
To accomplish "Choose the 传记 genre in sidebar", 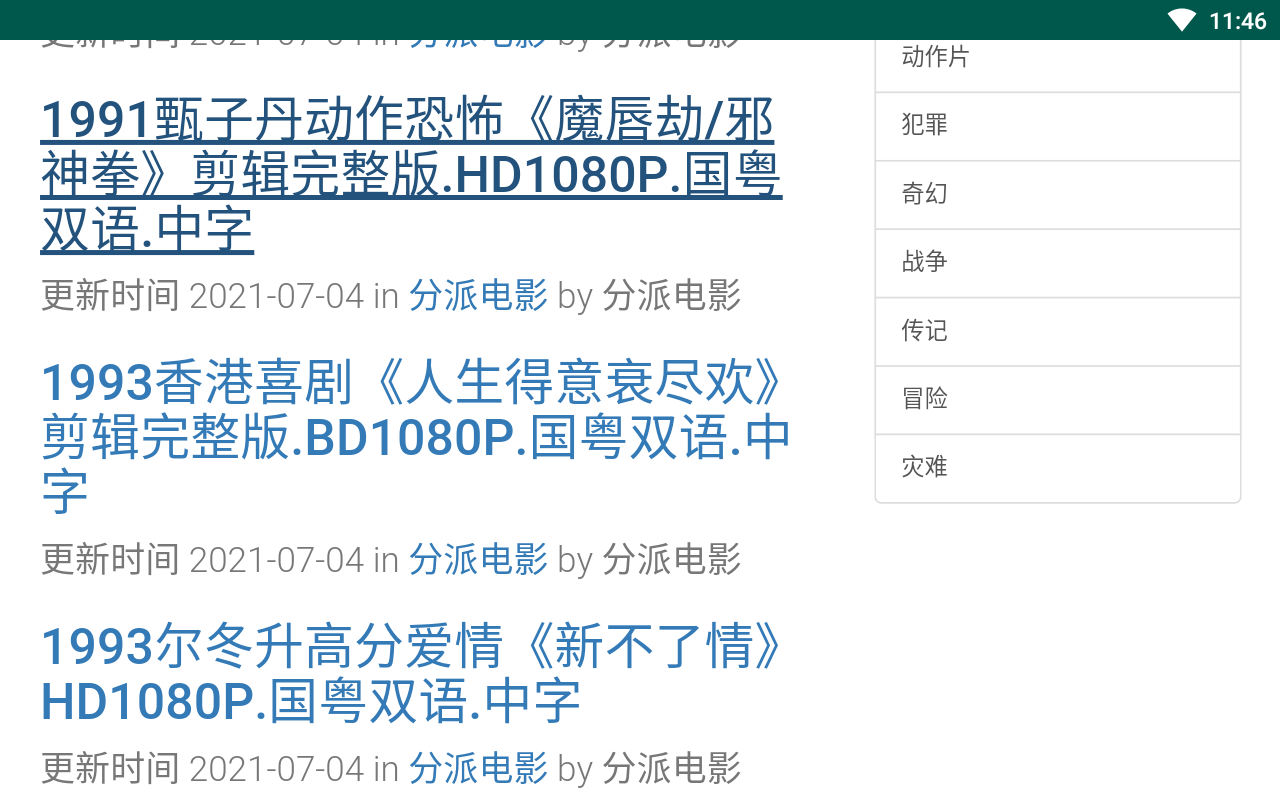I will [x=1058, y=331].
